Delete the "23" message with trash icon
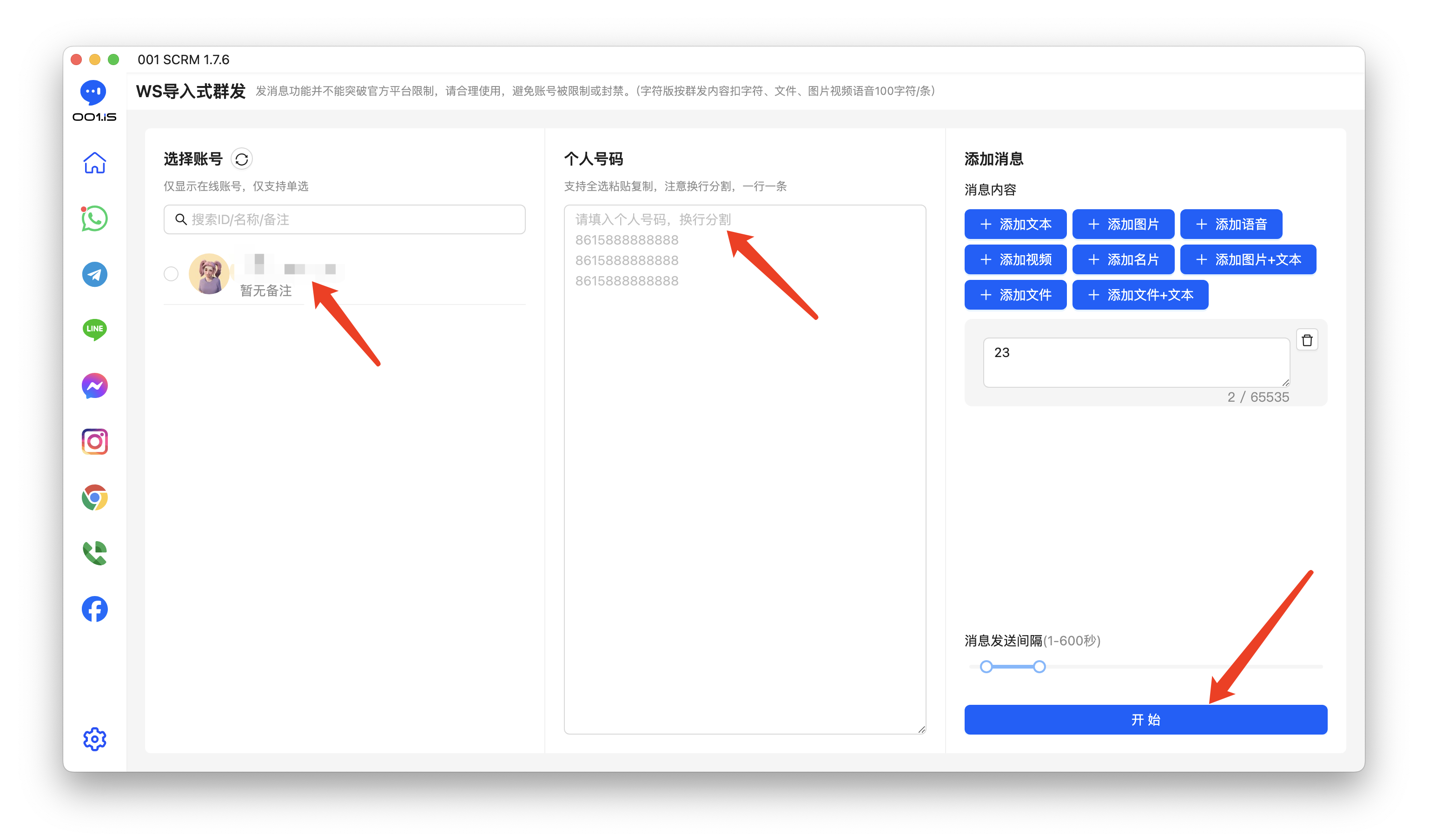The height and width of the screenshot is (835, 1456). point(1308,339)
